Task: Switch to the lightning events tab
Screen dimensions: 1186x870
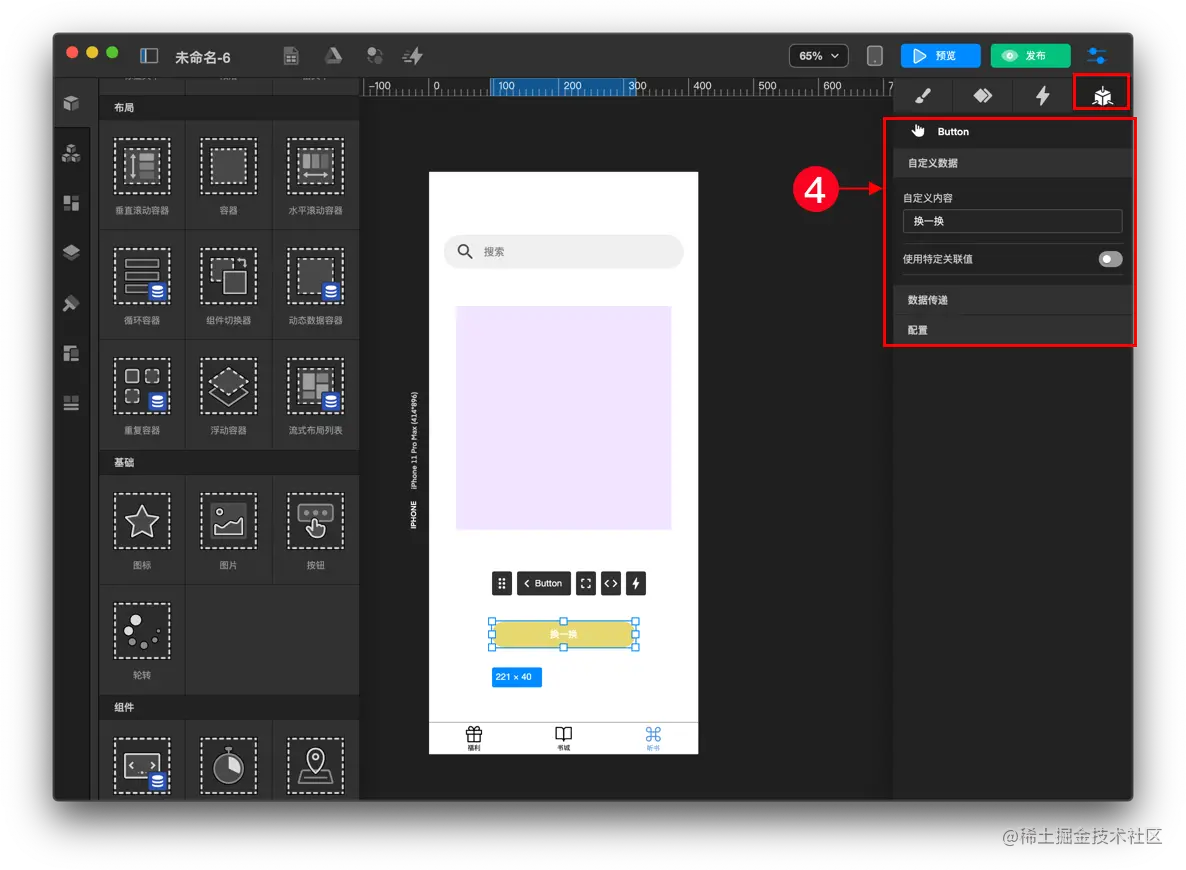Action: (1042, 95)
